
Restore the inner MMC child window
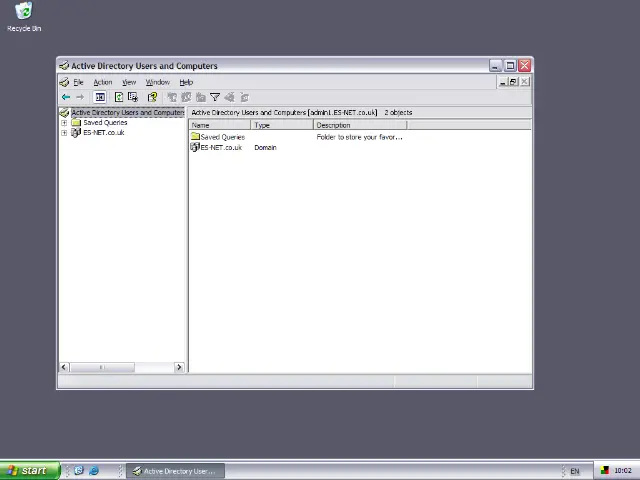513,82
